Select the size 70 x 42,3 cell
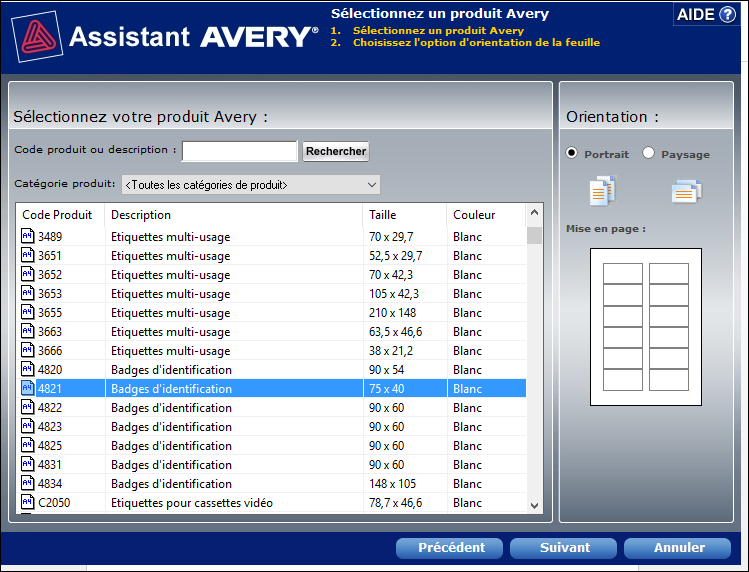The image size is (749, 572). coord(391,275)
